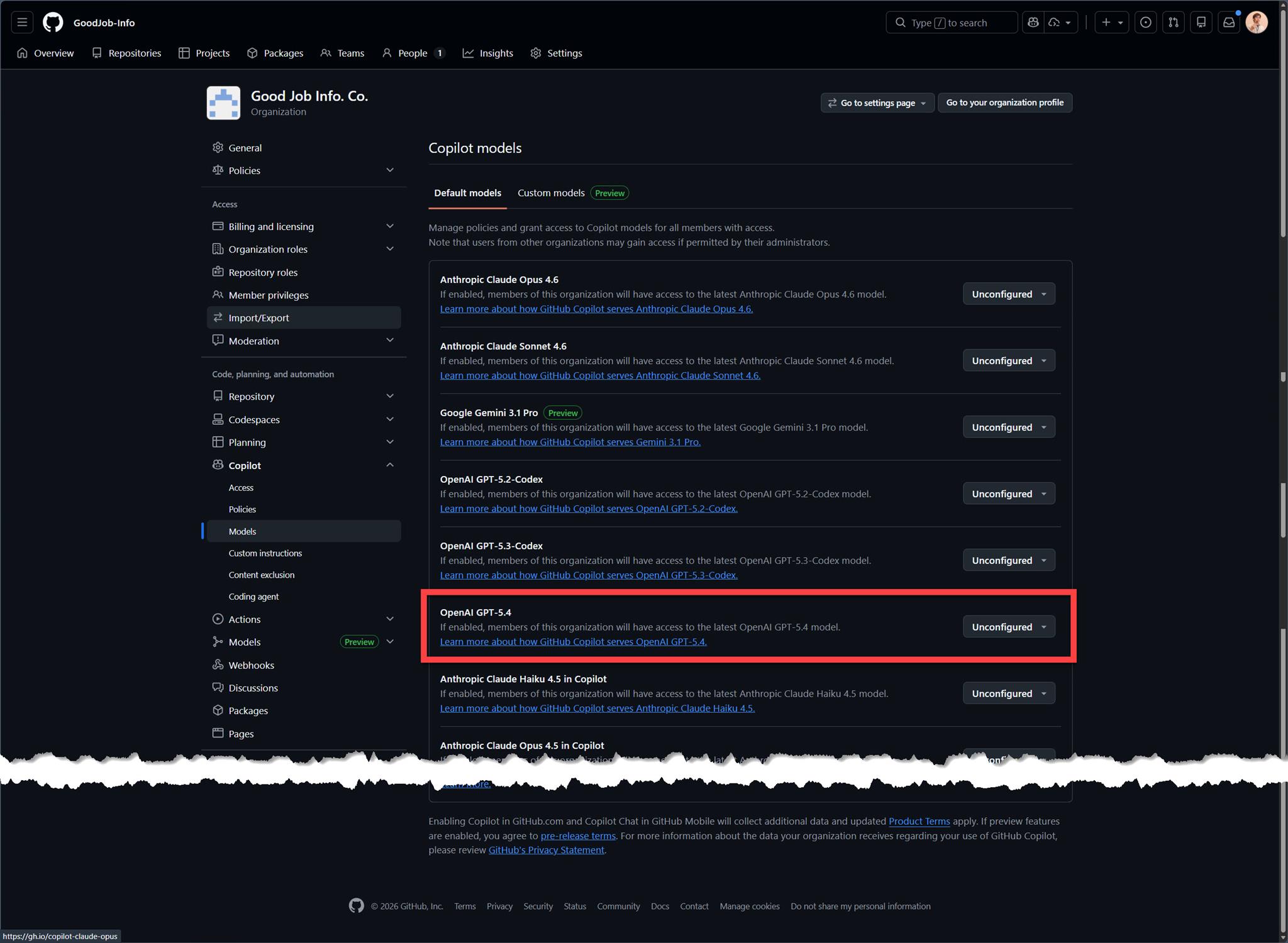
Task: Click the issues icon in header
Action: tap(1145, 23)
